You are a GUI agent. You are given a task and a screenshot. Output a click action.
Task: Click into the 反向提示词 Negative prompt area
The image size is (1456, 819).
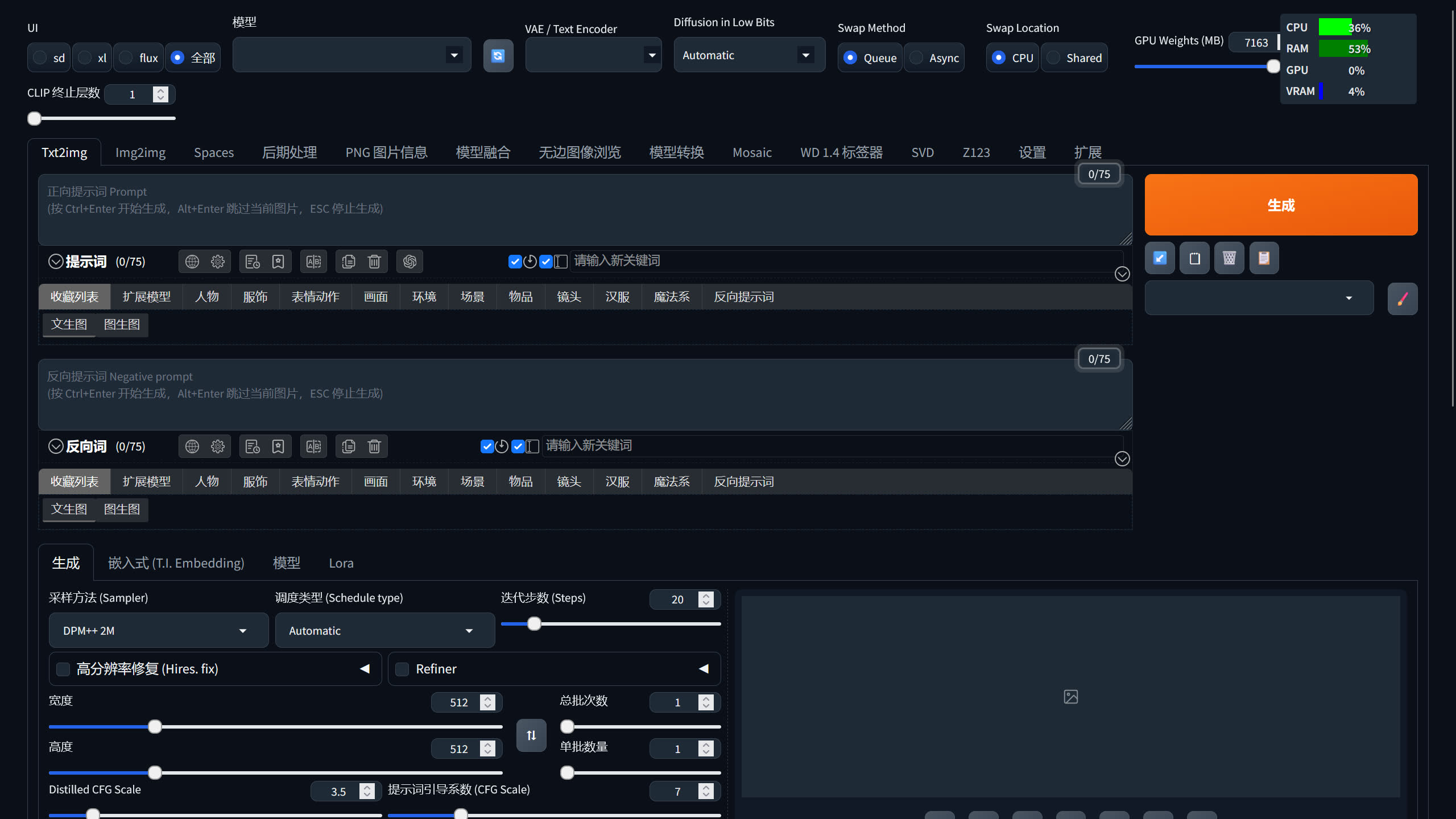pos(585,395)
